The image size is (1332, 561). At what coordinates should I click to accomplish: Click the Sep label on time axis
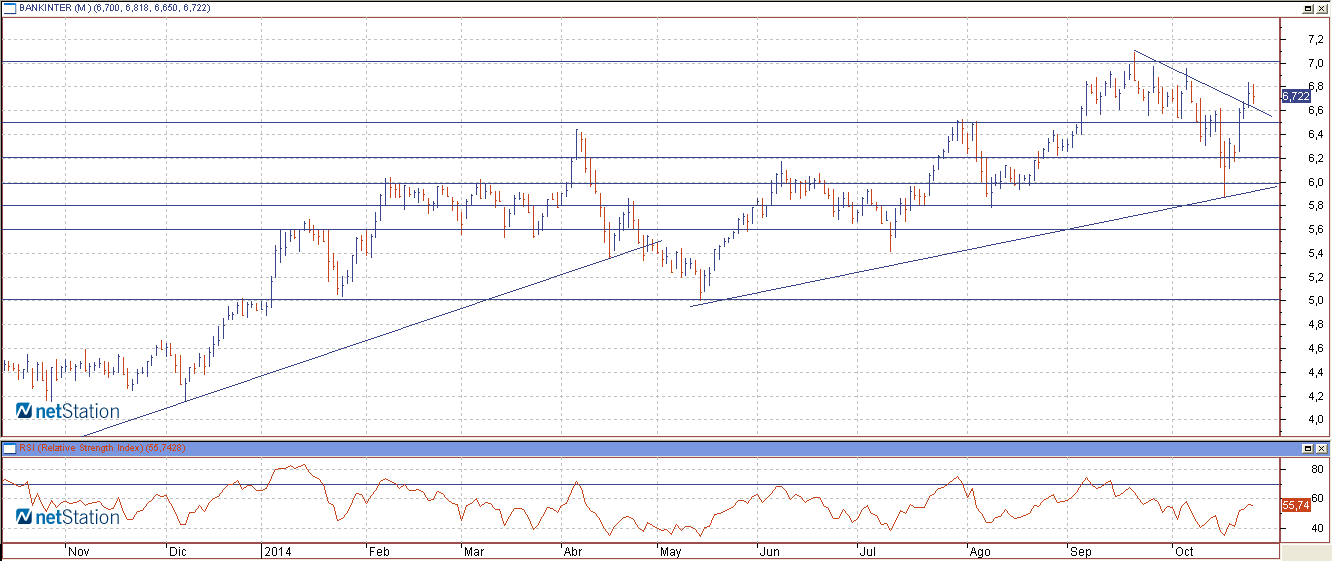pyautogui.click(x=1079, y=551)
